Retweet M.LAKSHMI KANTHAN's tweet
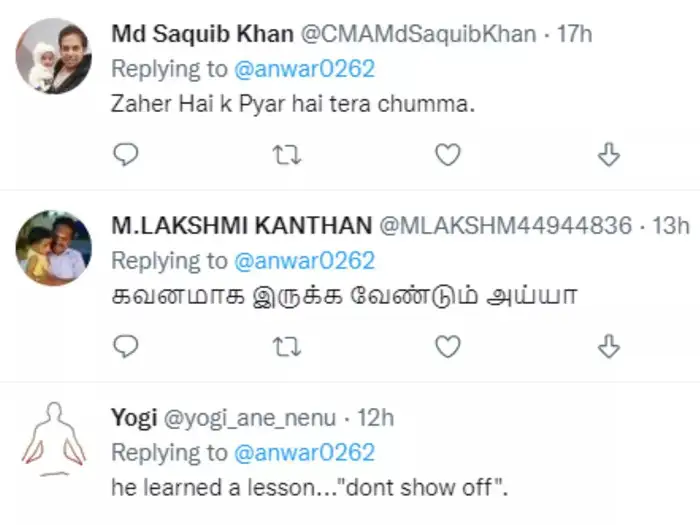 click(x=287, y=346)
